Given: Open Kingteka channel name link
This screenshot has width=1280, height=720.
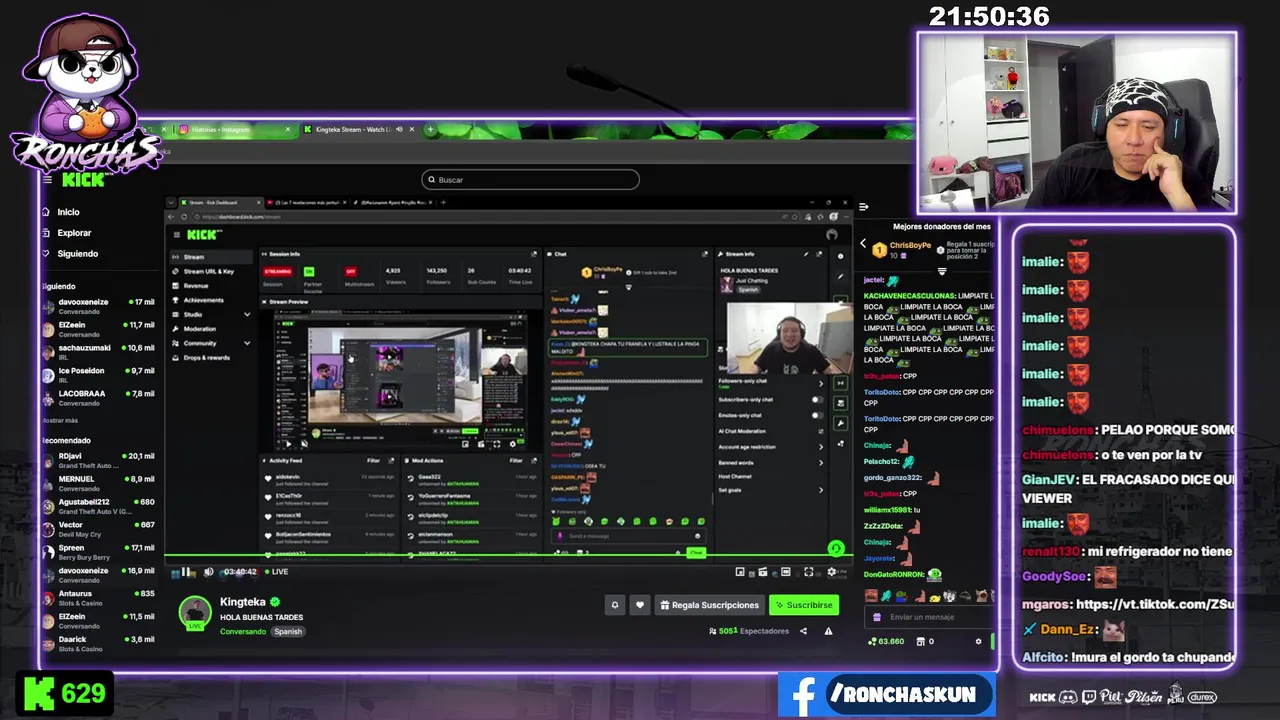Looking at the screenshot, I should point(243,602).
